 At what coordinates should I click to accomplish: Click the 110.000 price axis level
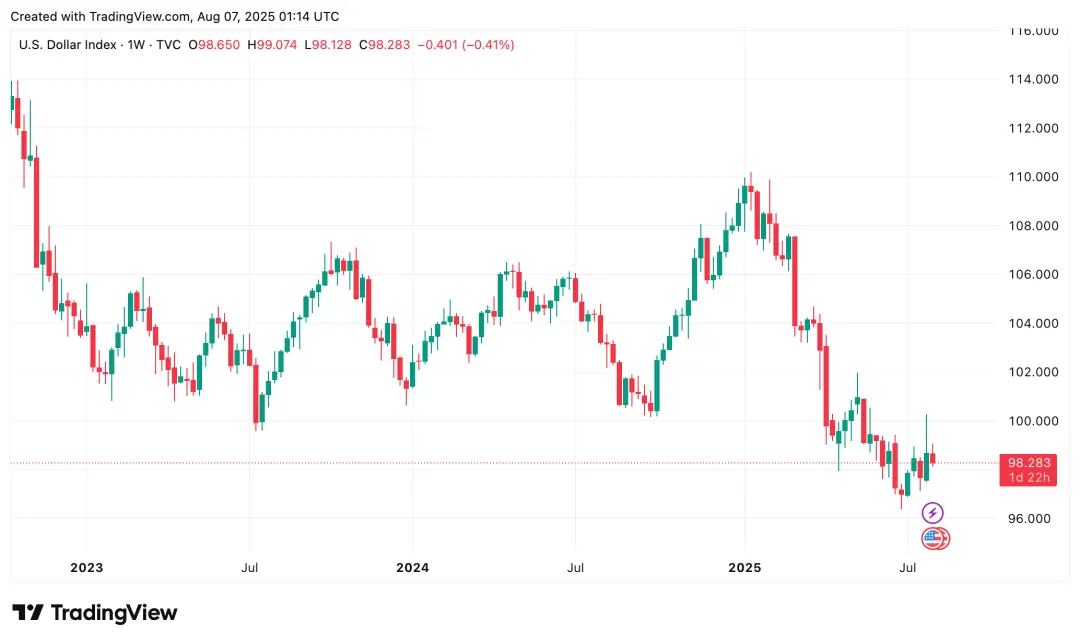[1033, 177]
